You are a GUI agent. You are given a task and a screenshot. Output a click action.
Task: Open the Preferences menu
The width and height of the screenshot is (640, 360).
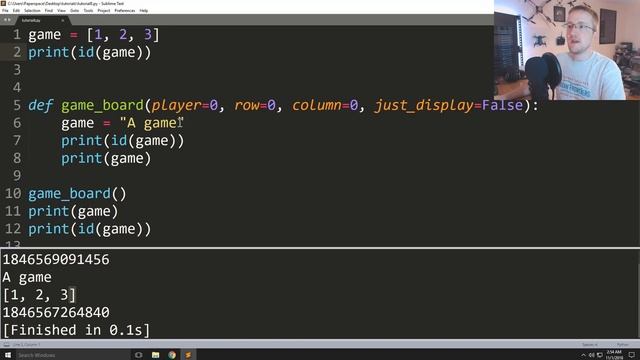(x=124, y=11)
